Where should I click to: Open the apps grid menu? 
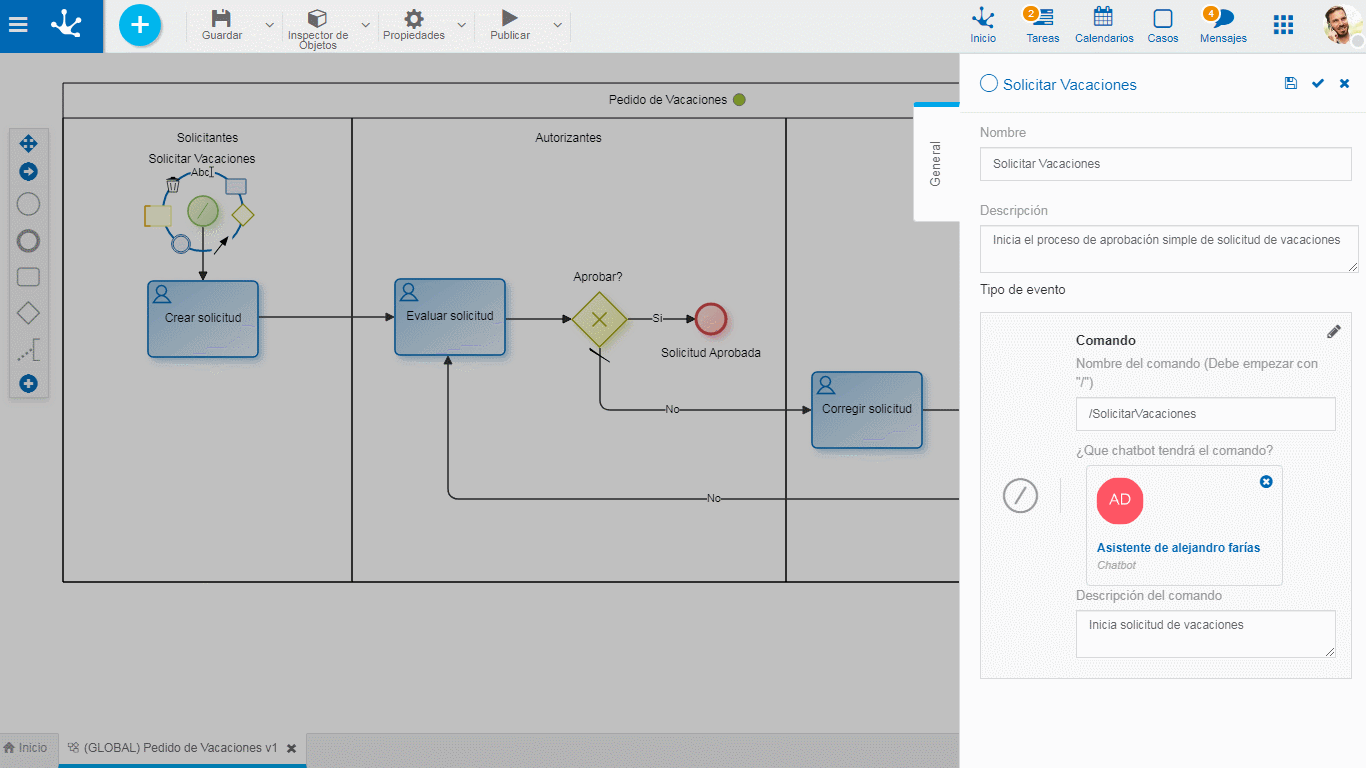coord(1283,25)
